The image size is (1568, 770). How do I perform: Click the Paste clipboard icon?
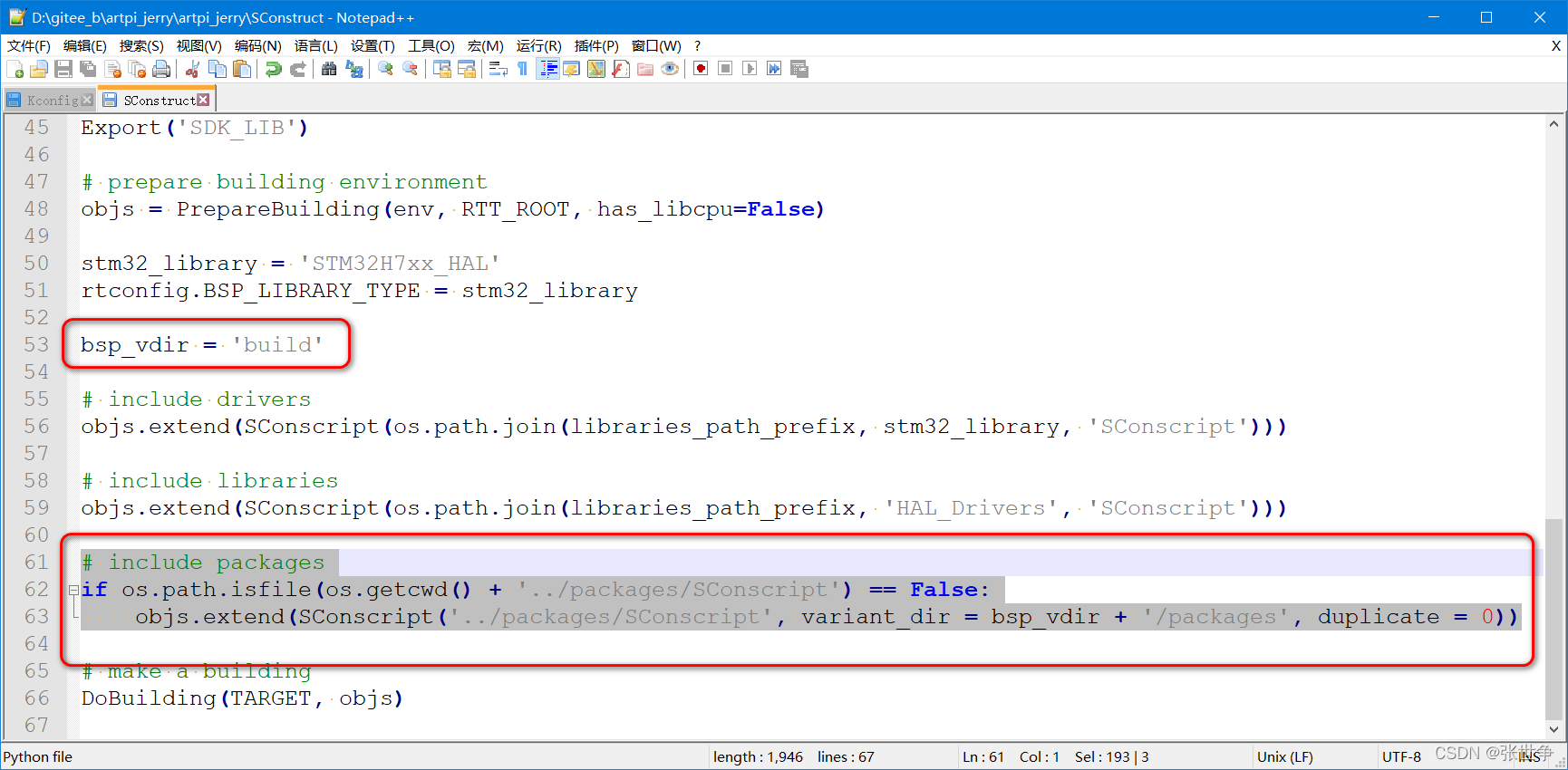pos(242,69)
